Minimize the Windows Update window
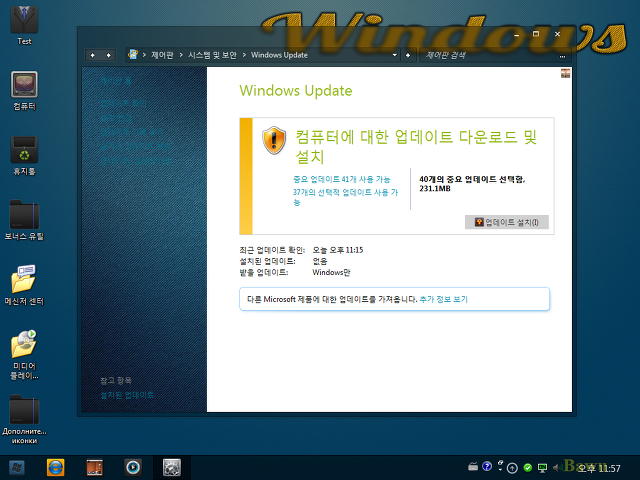Viewport: 640px width, 480px height. (516, 35)
